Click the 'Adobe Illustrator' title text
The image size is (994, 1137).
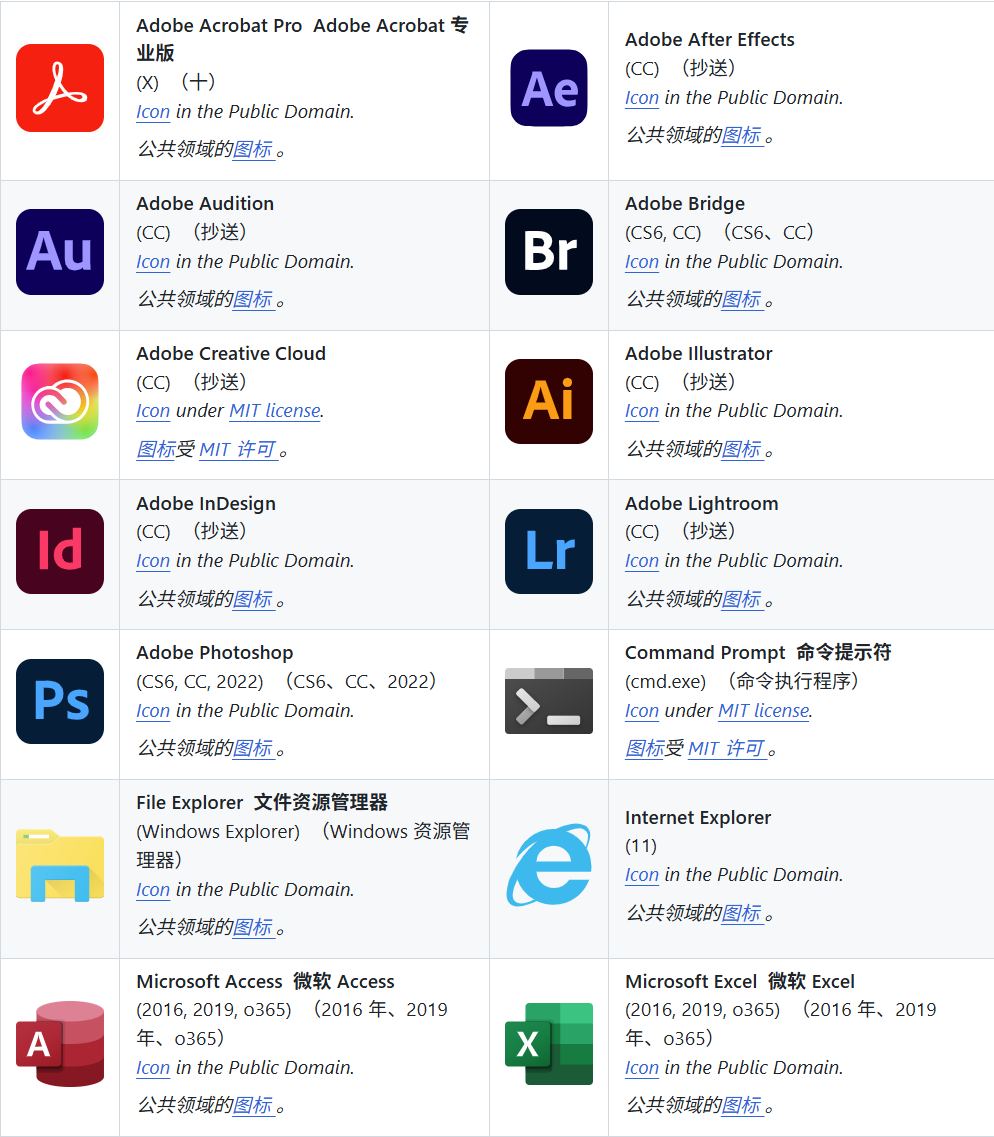point(699,354)
